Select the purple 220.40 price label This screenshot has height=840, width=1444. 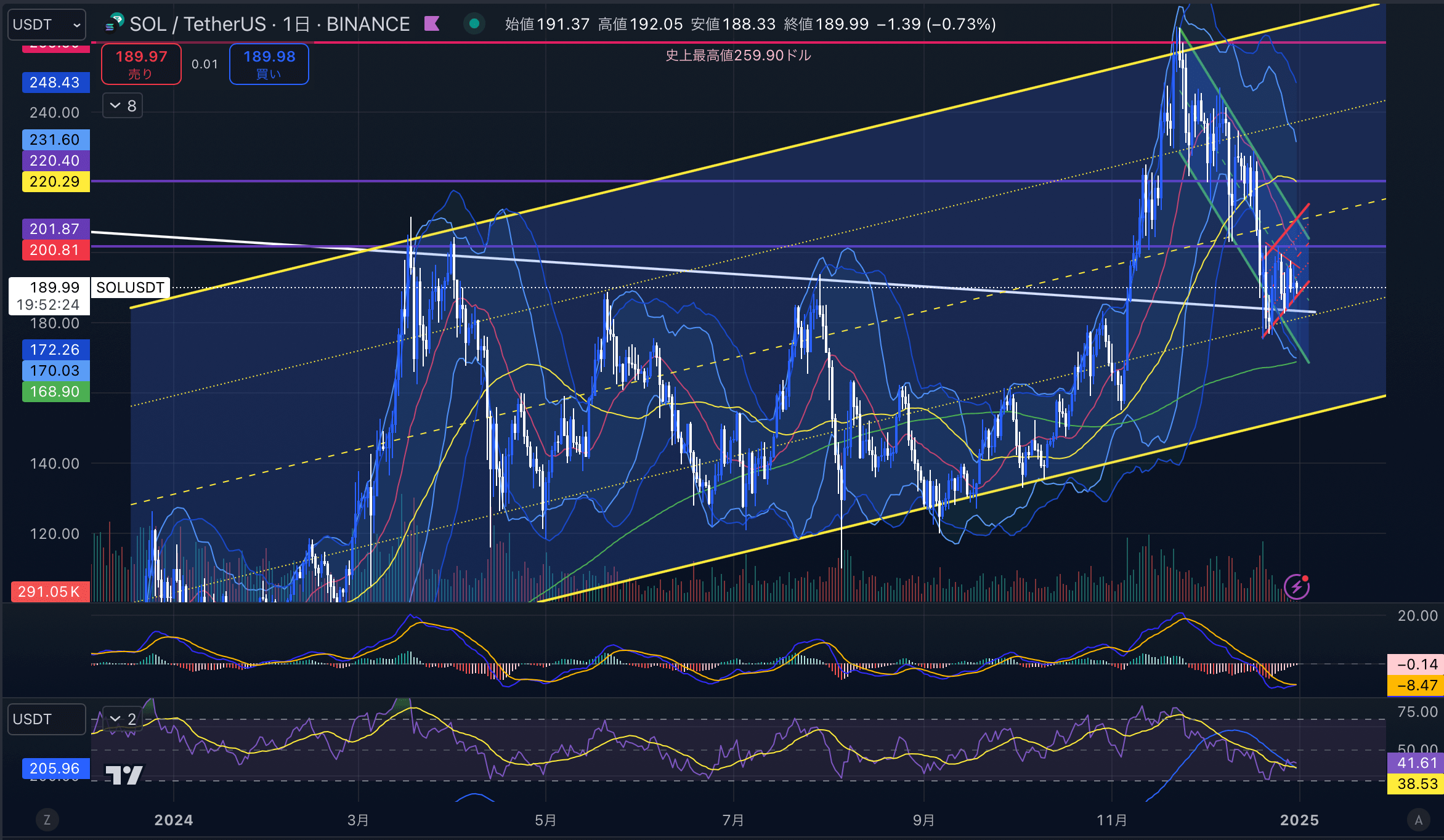(x=55, y=161)
